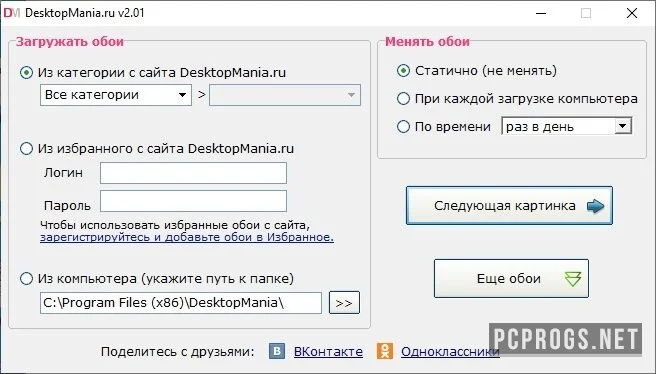Click into the Пароль input field
656x374 pixels.
(x=193, y=201)
